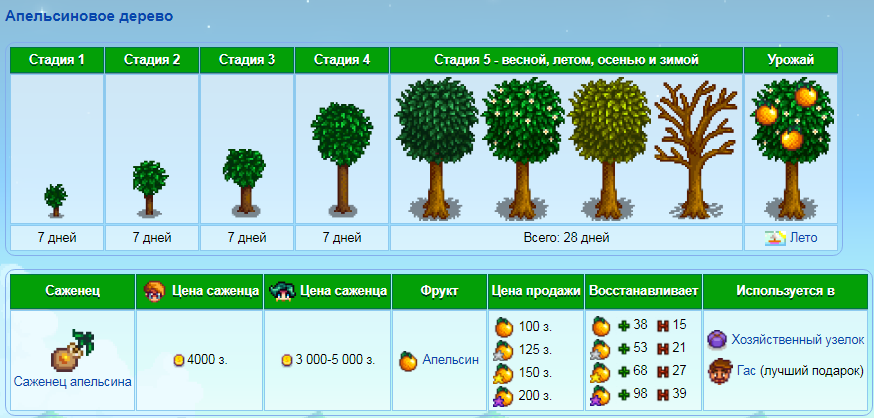The height and width of the screenshot is (418, 874).
Task: Click the Stage 1 sapling tree image
Action: pyautogui.click(x=56, y=201)
